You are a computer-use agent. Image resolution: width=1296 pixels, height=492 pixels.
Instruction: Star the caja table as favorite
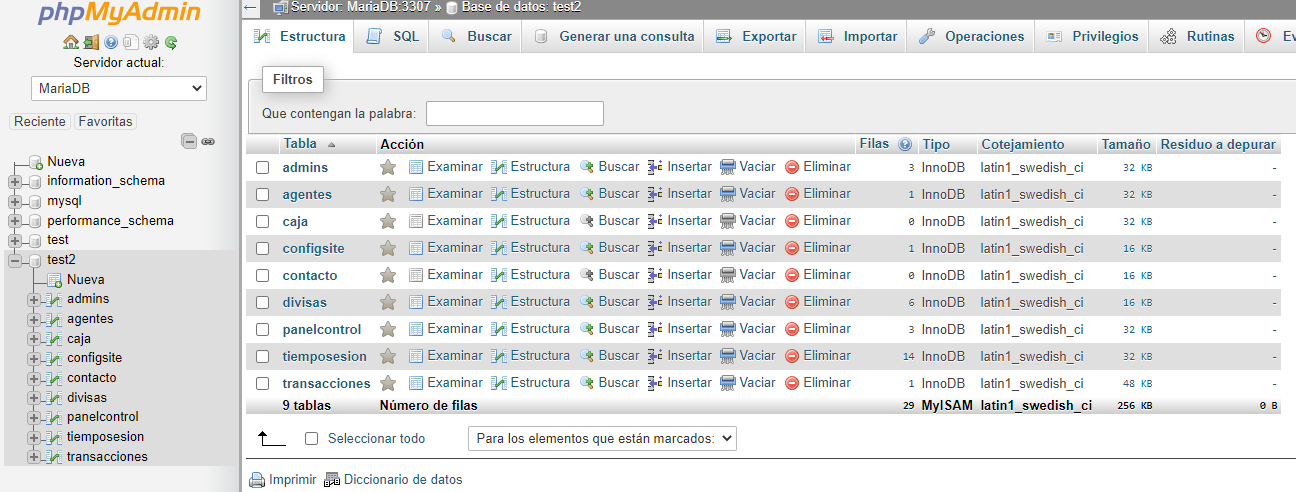[x=388, y=221]
